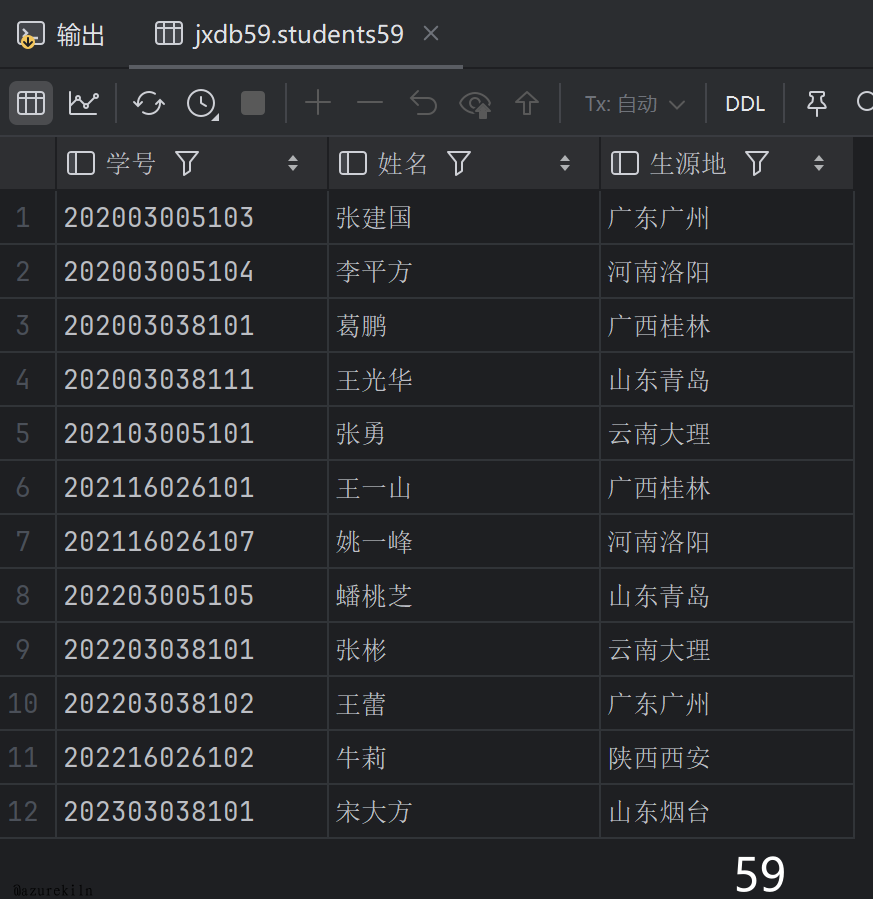Toggle the filter on the 学号 column
The width and height of the screenshot is (873, 899).
[x=187, y=163]
